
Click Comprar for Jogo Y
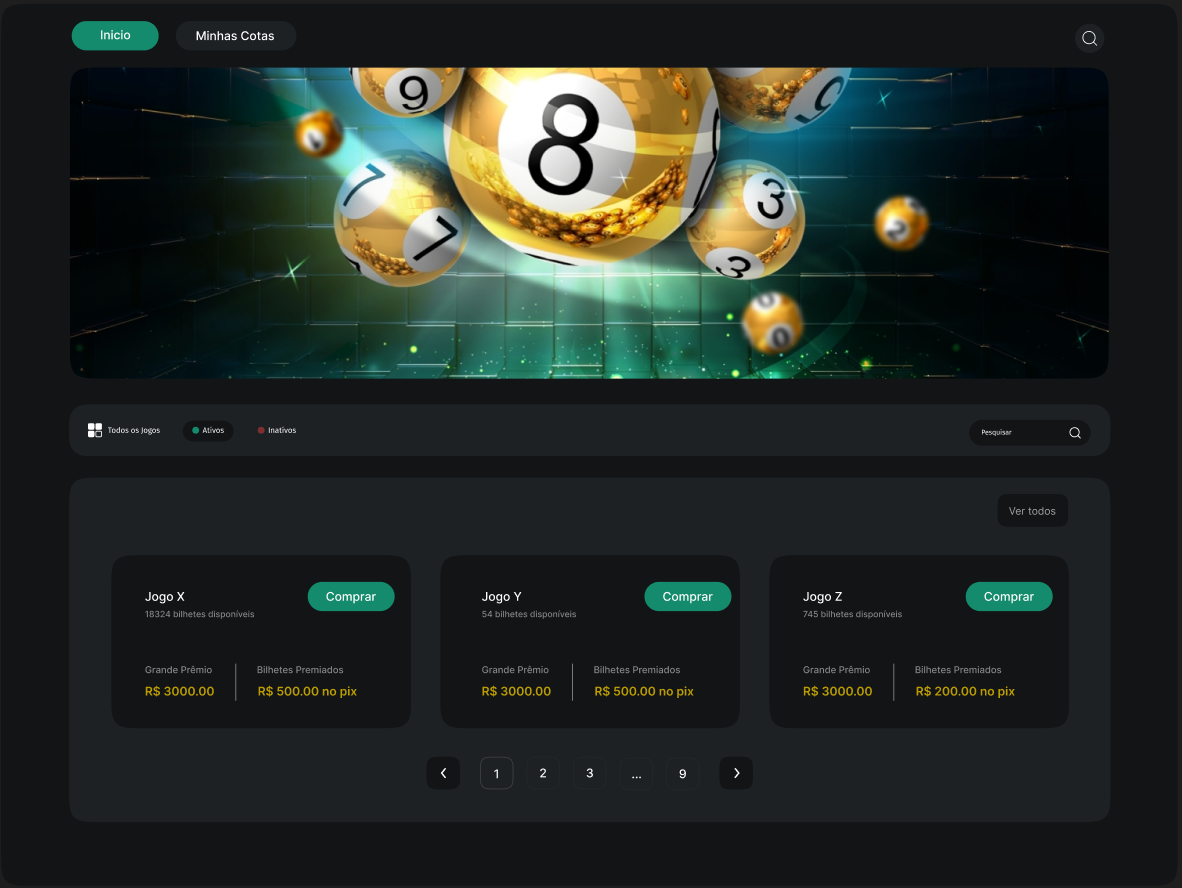point(687,596)
